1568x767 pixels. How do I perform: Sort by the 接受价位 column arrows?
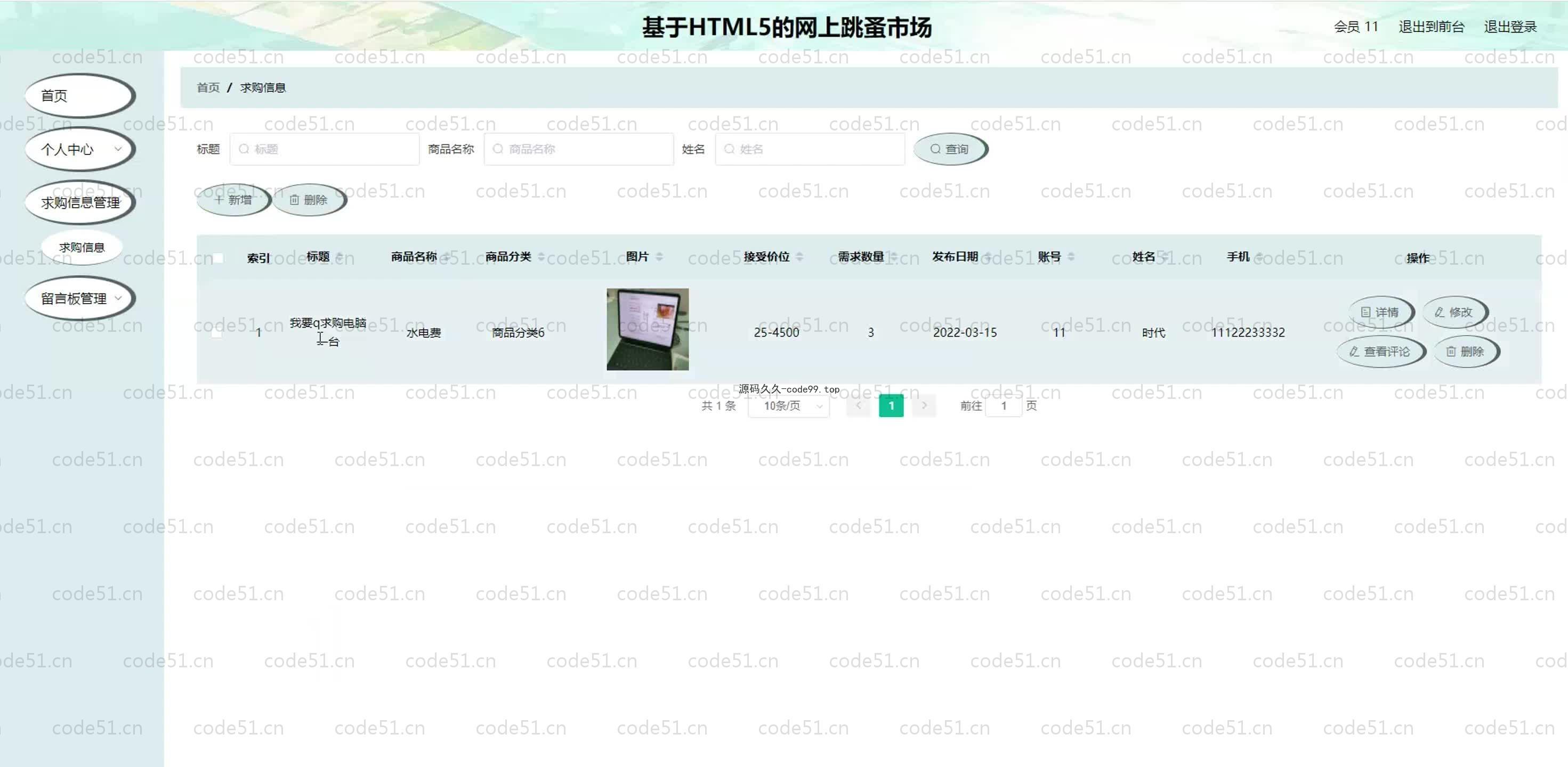point(799,257)
